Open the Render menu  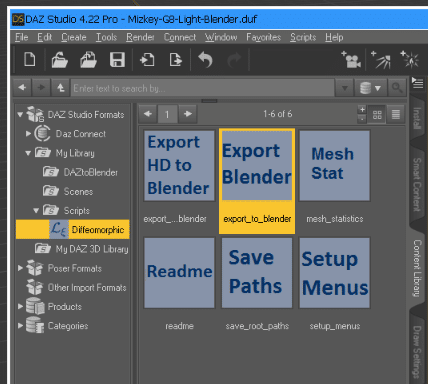coord(140,37)
